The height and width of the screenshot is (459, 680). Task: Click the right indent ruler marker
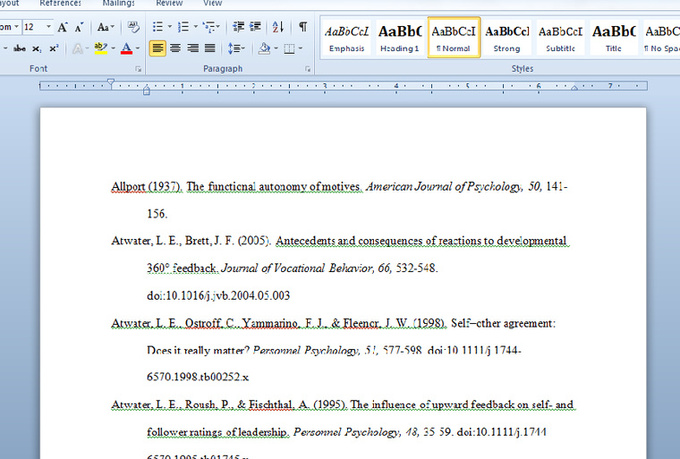coord(574,88)
